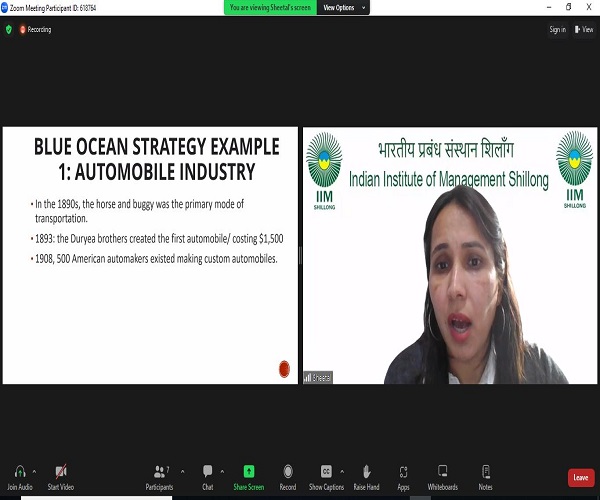The height and width of the screenshot is (500, 600).
Task: Start recording with the Record button
Action: (x=288, y=477)
